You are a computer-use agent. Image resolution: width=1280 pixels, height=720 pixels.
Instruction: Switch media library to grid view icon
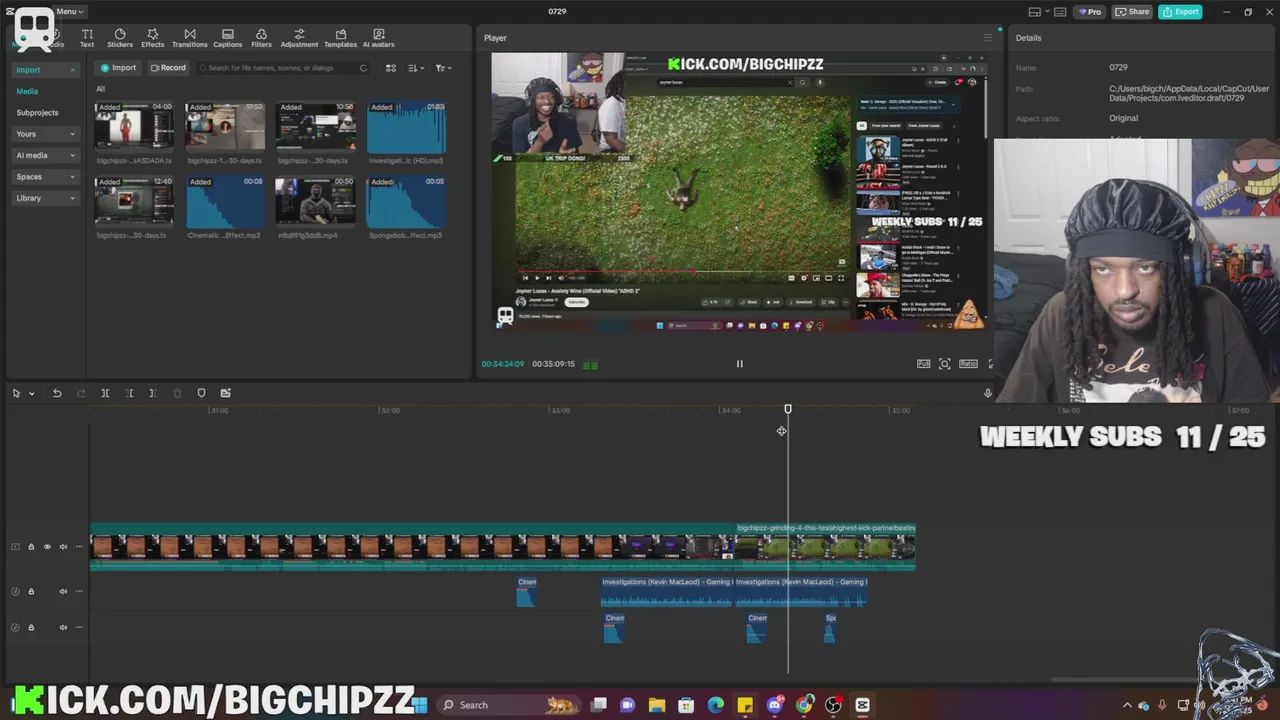391,68
